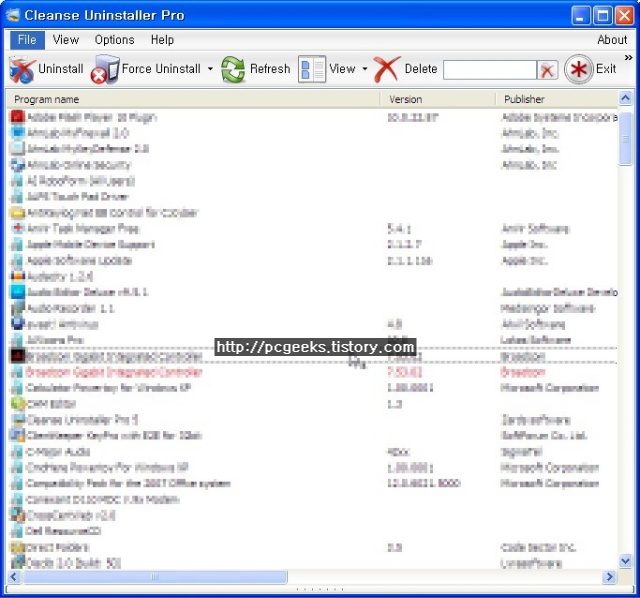Viewport: 640px width, 598px height.
Task: Click the vertical scrollbar up arrow
Action: [x=625, y=98]
